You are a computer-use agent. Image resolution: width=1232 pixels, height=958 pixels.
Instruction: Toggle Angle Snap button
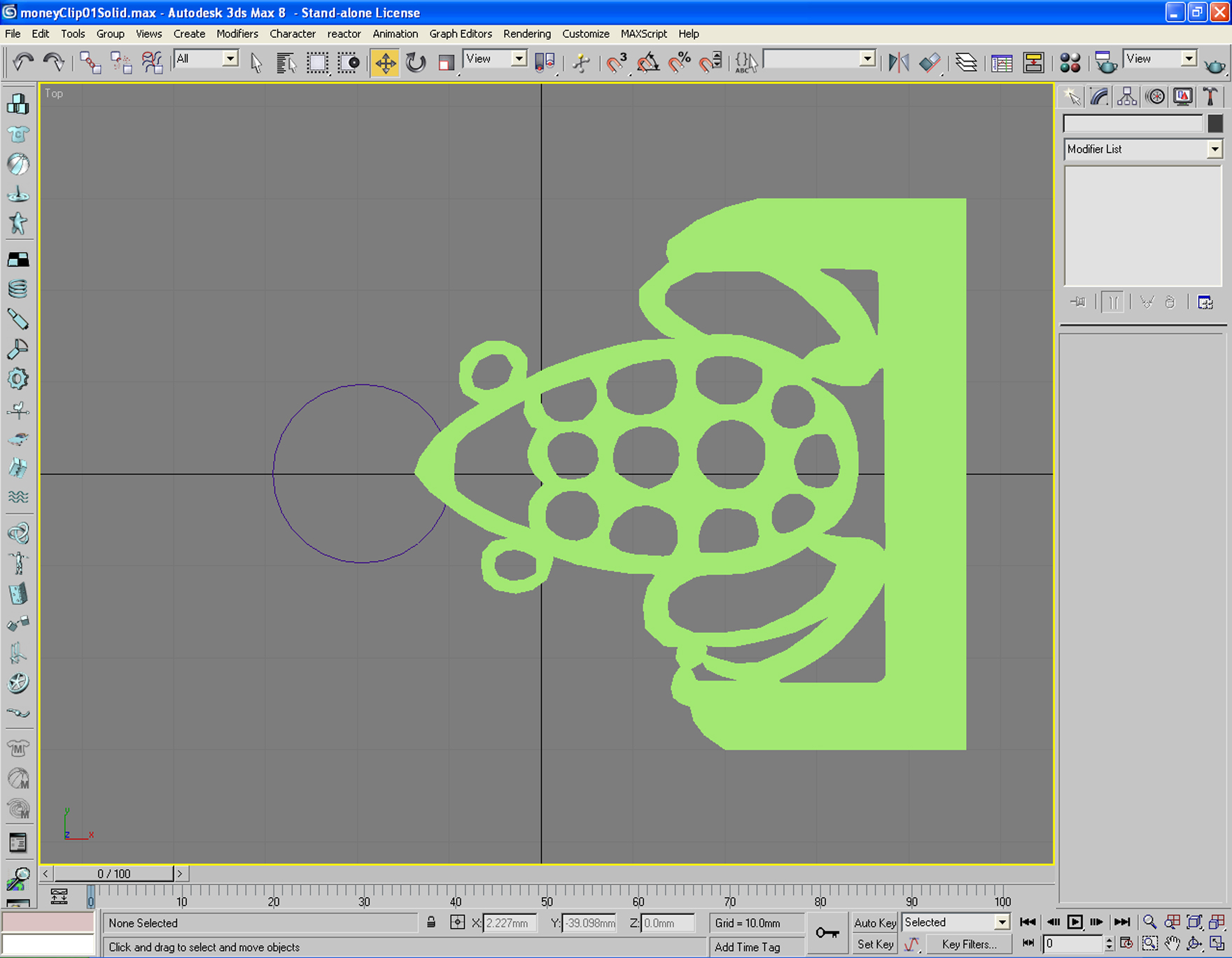pyautogui.click(x=647, y=62)
